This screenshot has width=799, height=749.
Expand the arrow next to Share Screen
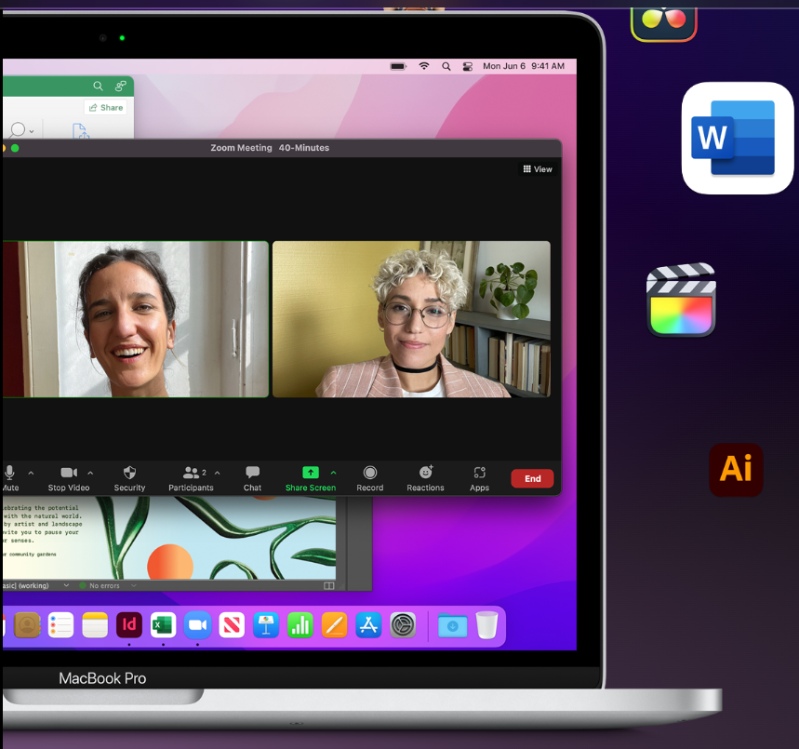click(333, 472)
